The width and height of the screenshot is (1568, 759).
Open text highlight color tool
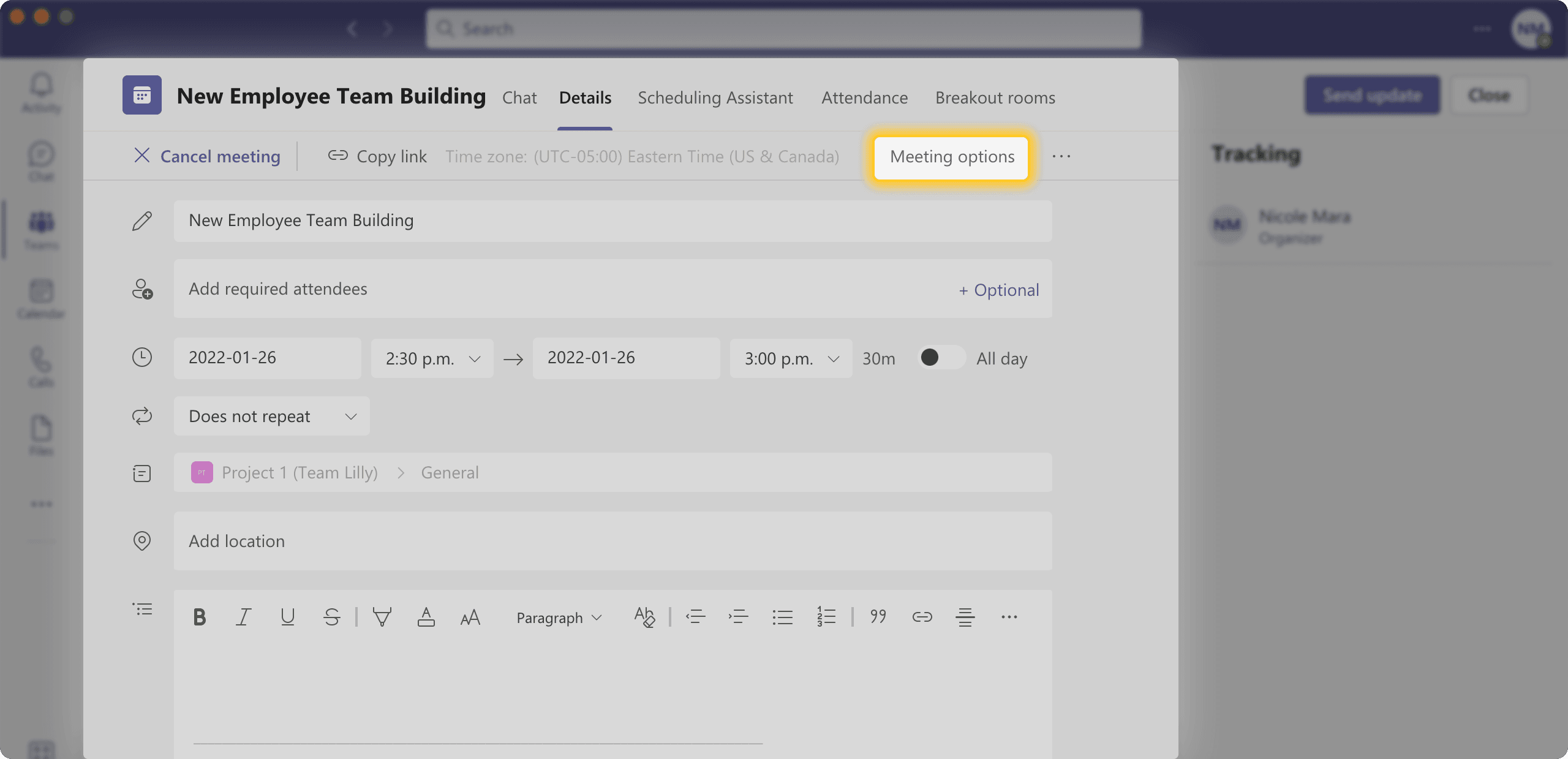(382, 617)
